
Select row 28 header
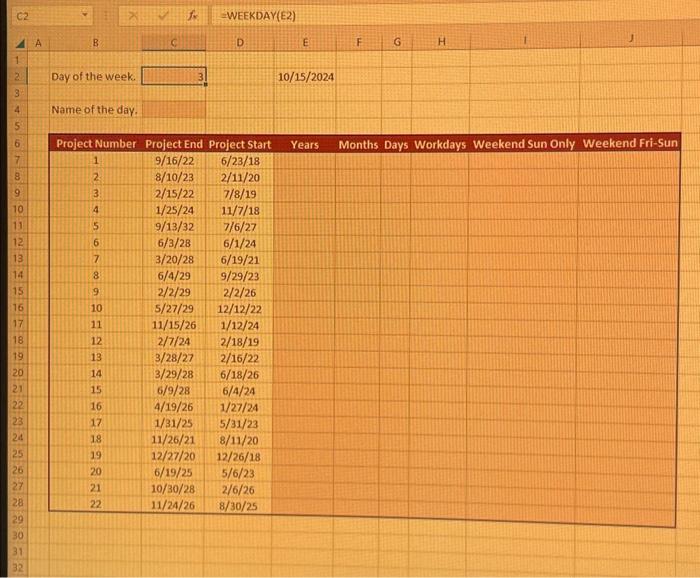18,503
